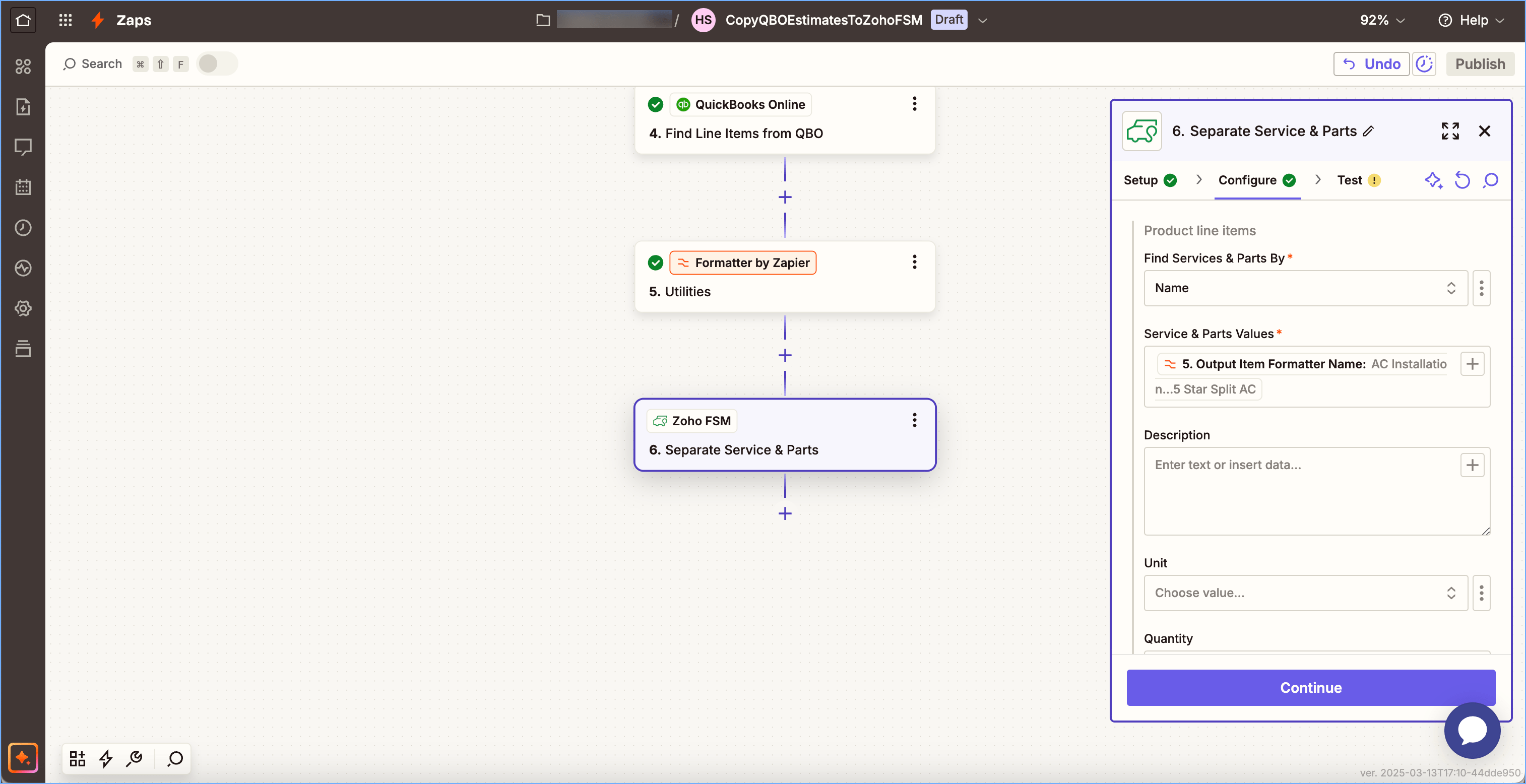The image size is (1526, 784).
Task: Click the AI sparkle icon in step panel
Action: (1432, 180)
